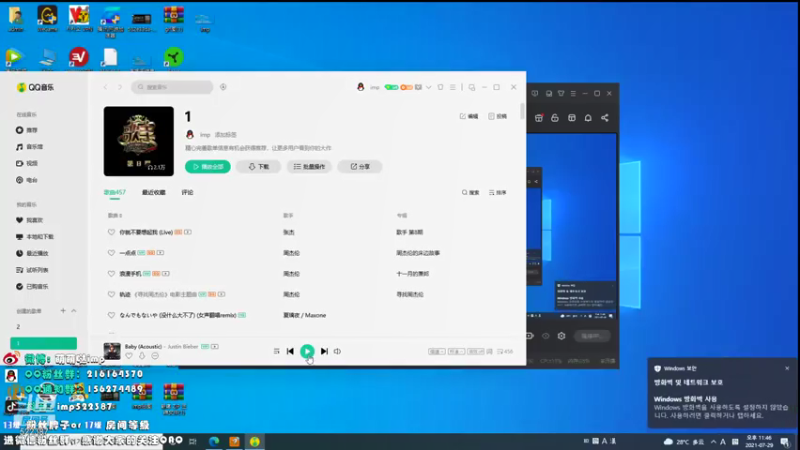Open 本地和下载 local downloads in sidebar
Image resolution: width=800 pixels, height=450 pixels.
click(x=35, y=237)
